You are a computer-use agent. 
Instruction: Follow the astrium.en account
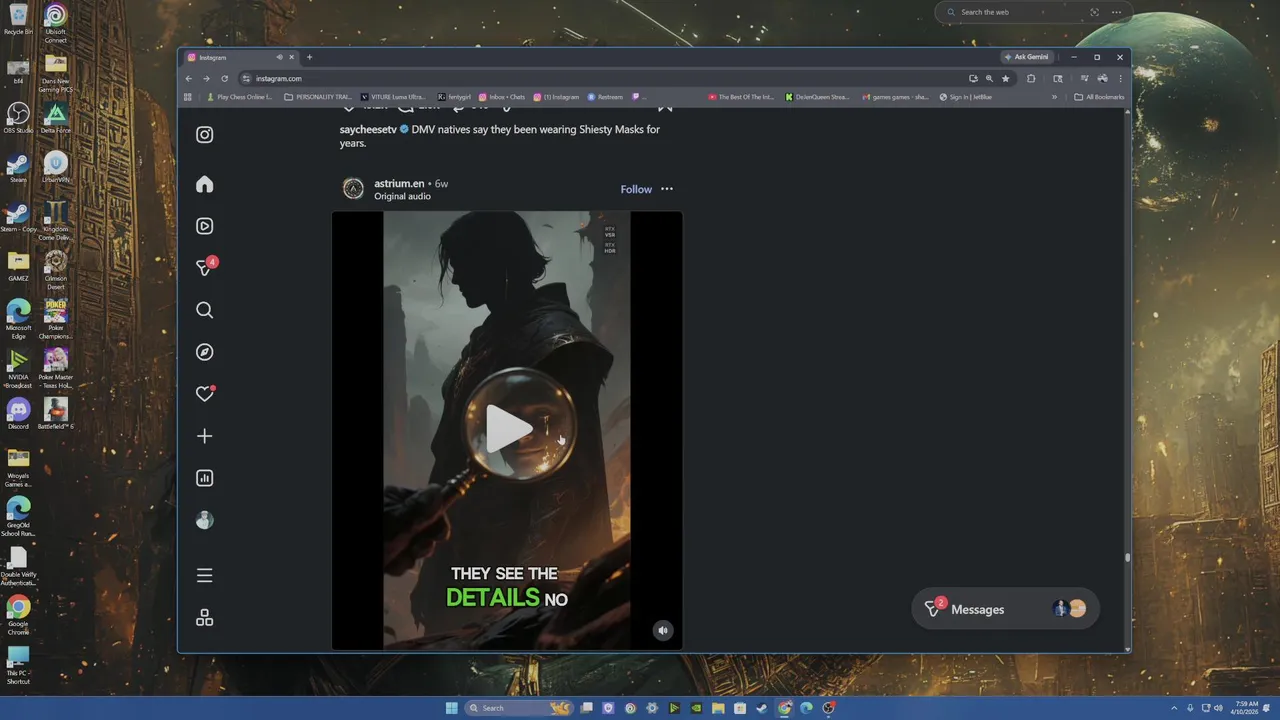(x=636, y=189)
